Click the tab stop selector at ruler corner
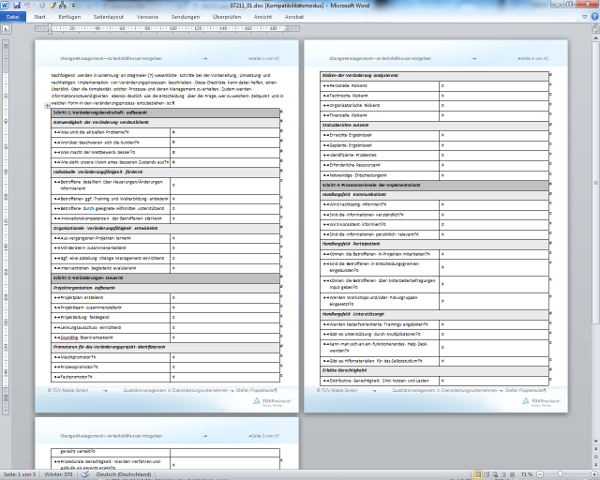This screenshot has width=600, height=480. pyautogui.click(x=5, y=29)
